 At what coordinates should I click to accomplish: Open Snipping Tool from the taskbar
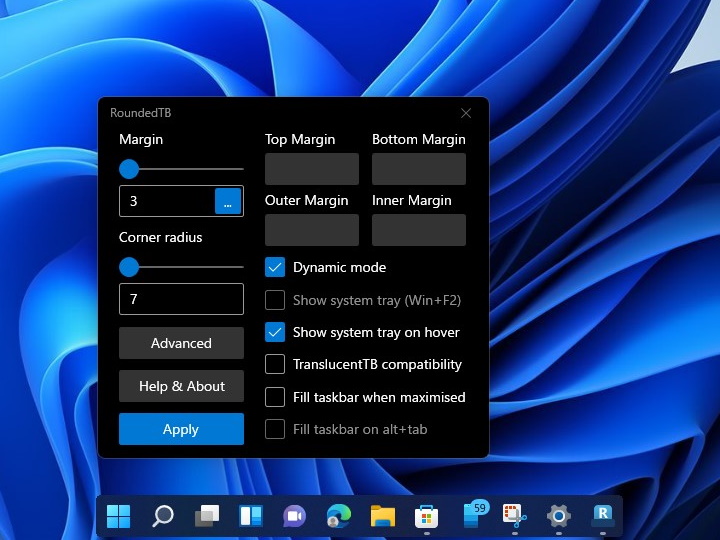point(514,516)
